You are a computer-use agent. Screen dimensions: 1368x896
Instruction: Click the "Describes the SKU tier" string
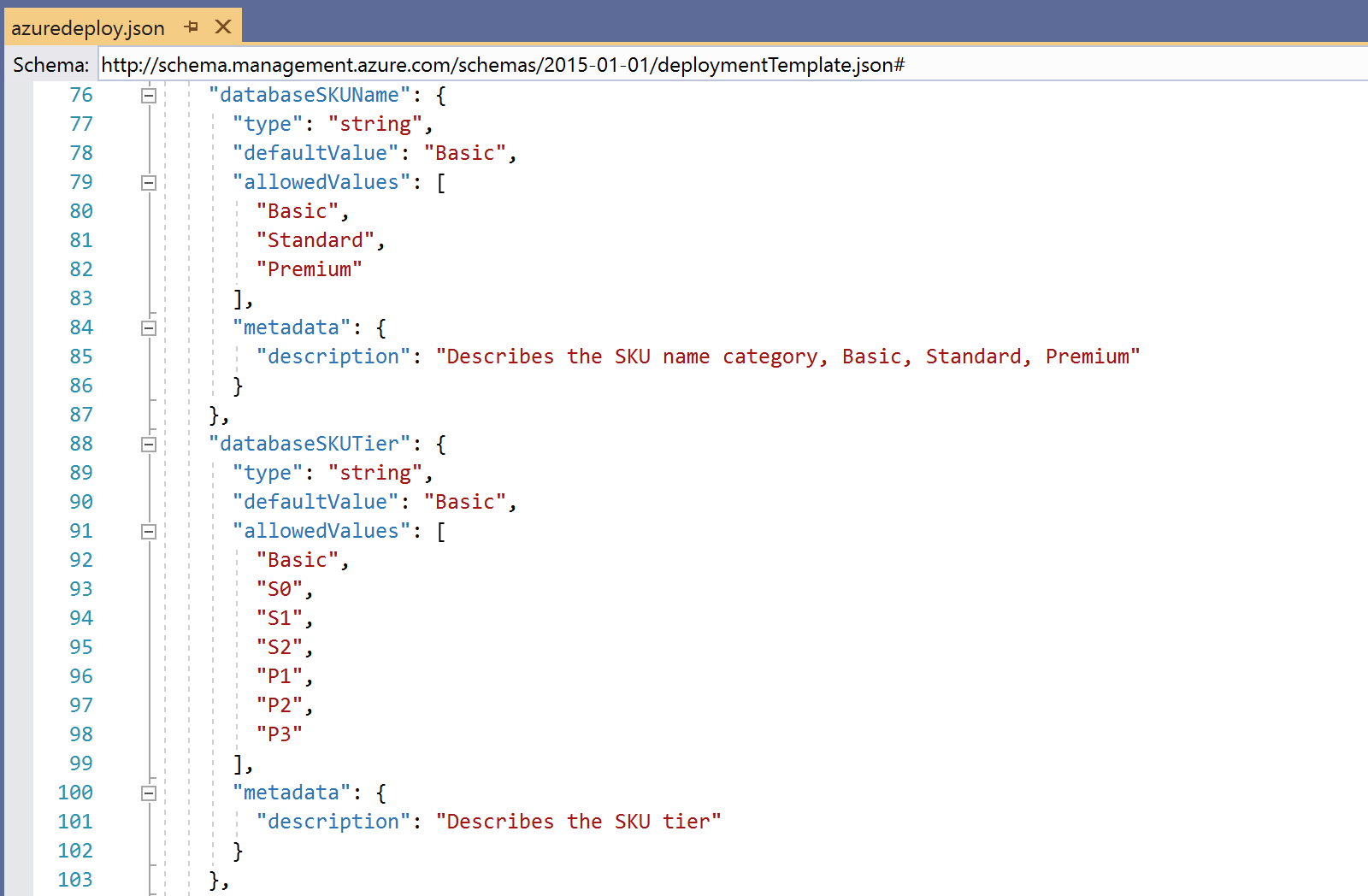pos(578,822)
